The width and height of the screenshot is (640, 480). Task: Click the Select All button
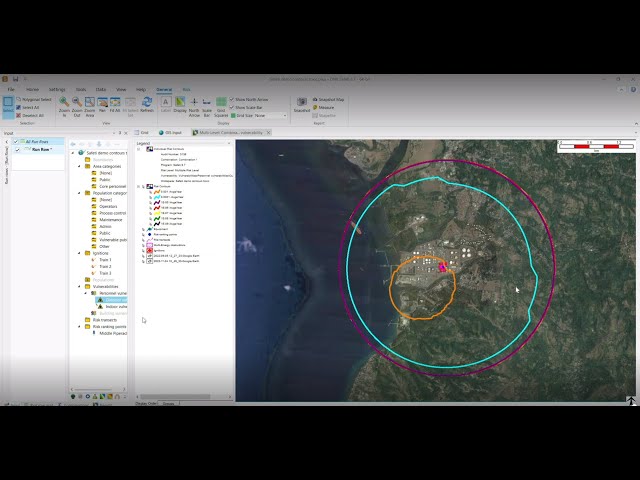(28, 107)
